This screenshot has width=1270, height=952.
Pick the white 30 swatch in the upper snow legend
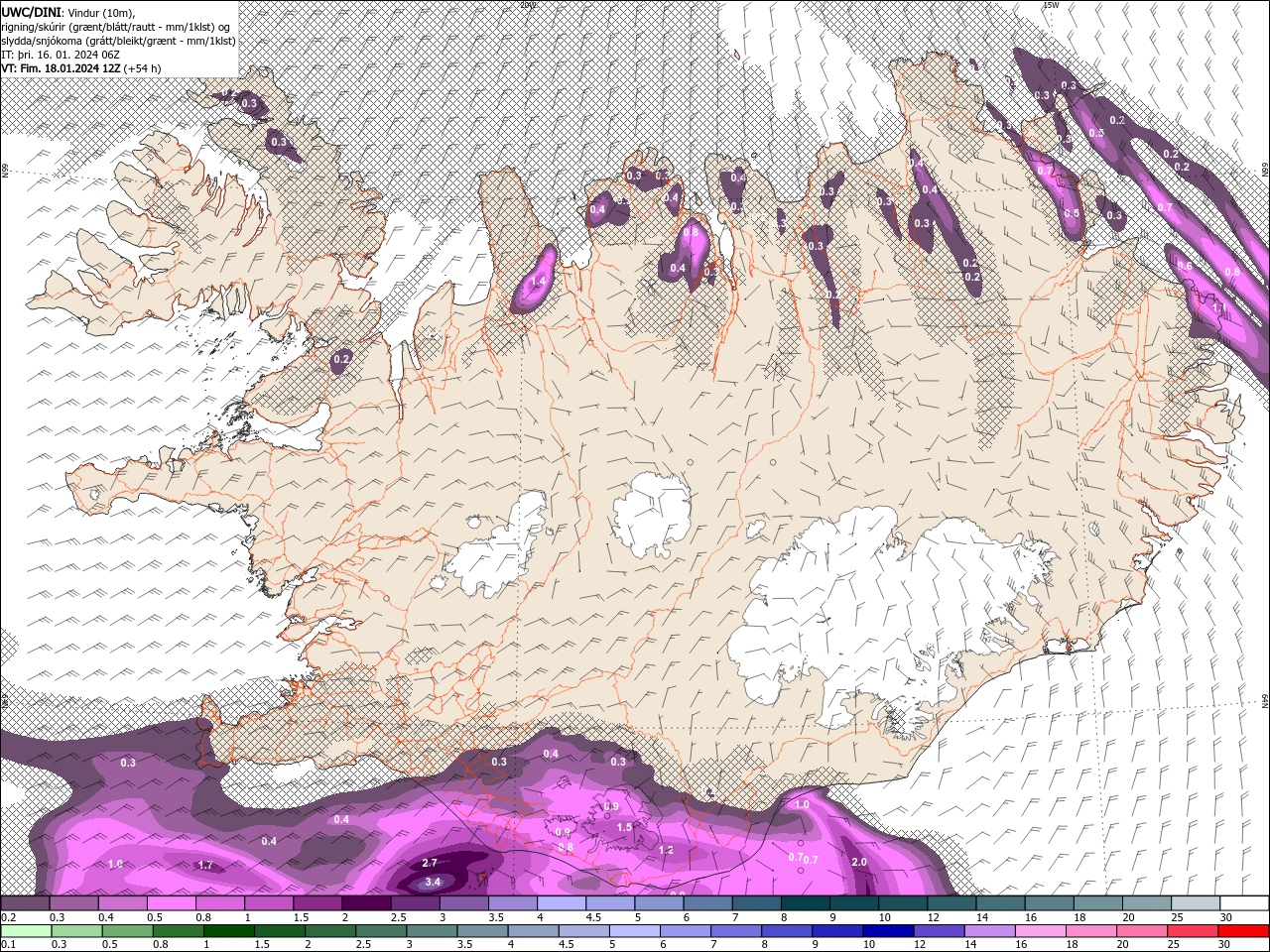pyautogui.click(x=1244, y=903)
